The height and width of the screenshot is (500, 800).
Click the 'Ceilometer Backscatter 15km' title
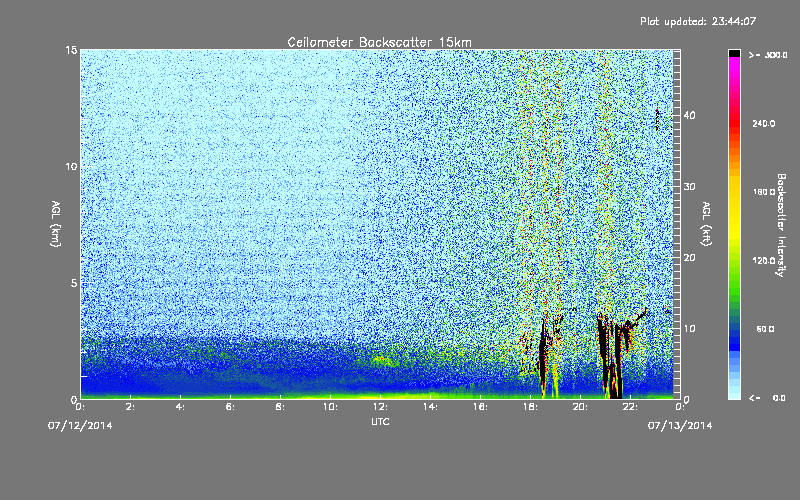(x=379, y=42)
